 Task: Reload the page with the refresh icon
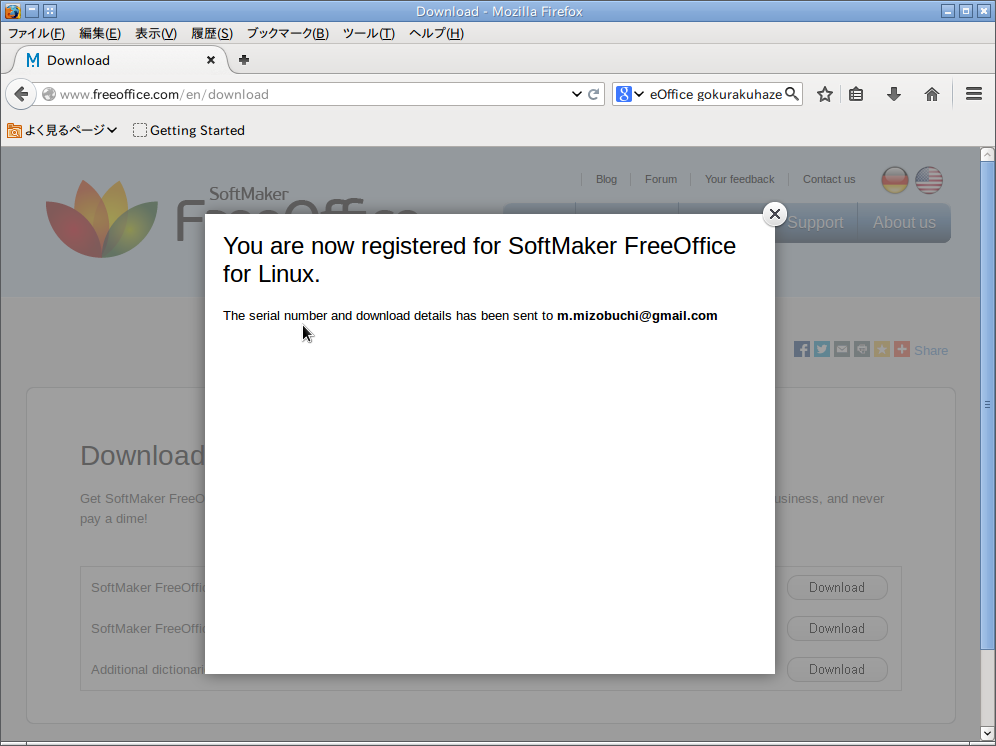coord(593,94)
